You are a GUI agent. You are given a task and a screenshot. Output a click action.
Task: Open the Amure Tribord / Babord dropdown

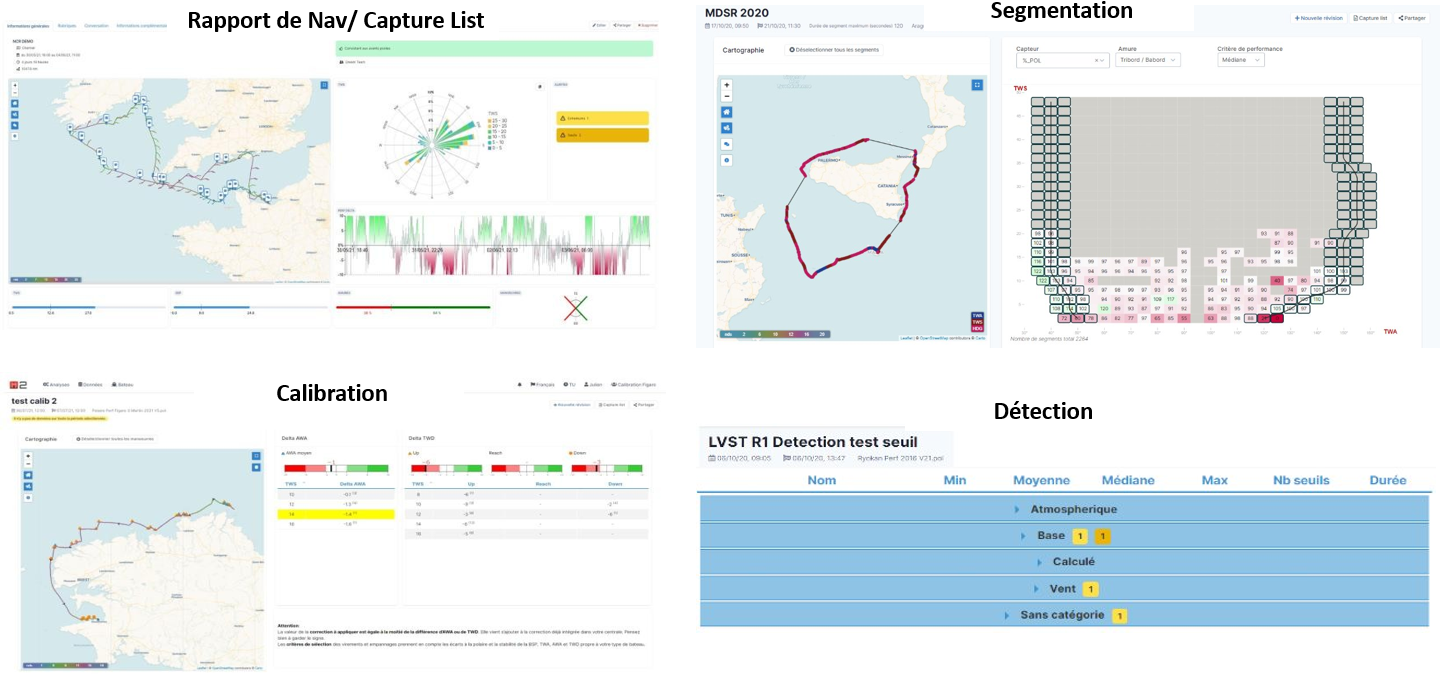pyautogui.click(x=1148, y=61)
